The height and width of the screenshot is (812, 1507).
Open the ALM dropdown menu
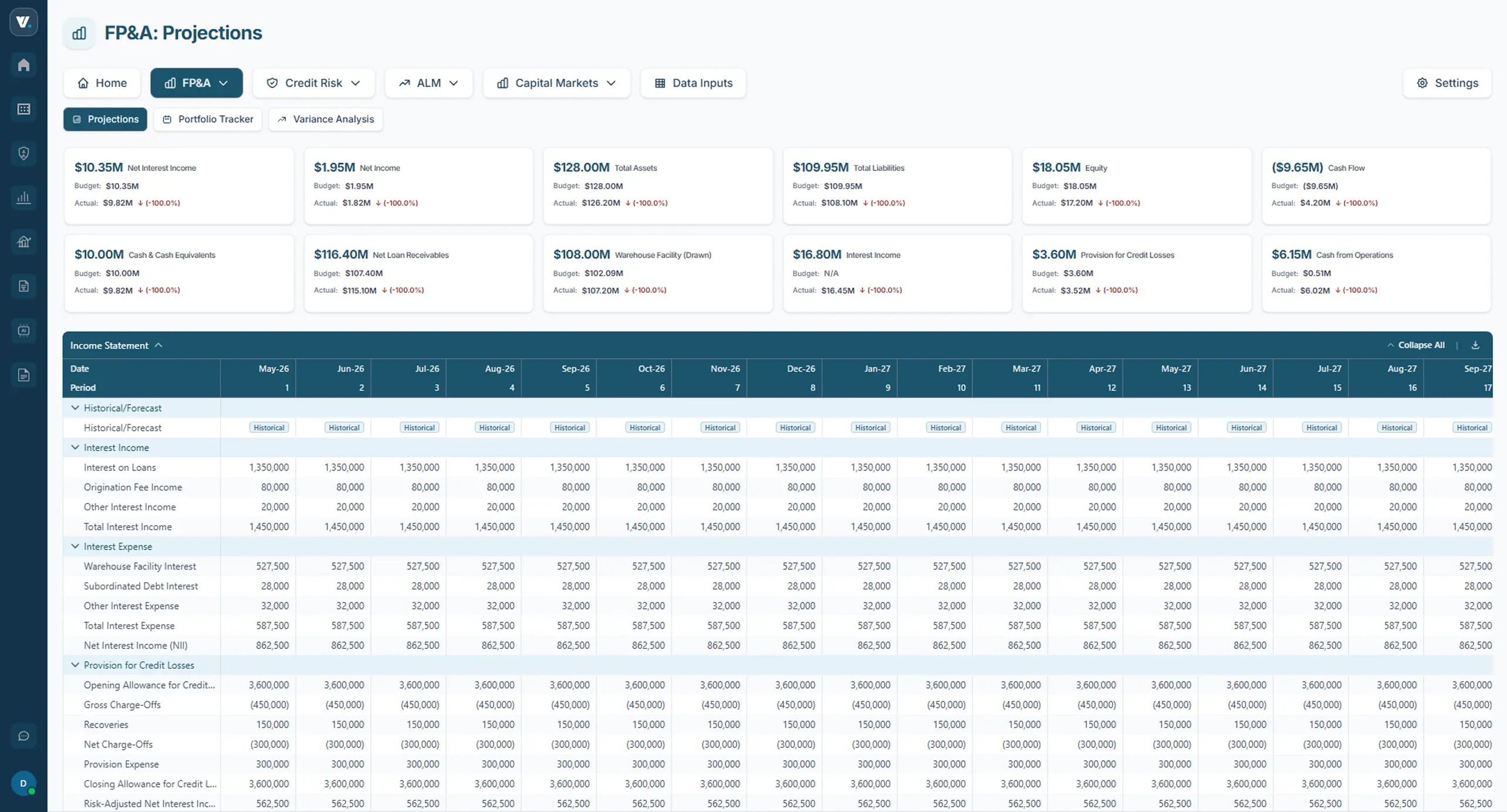[428, 83]
